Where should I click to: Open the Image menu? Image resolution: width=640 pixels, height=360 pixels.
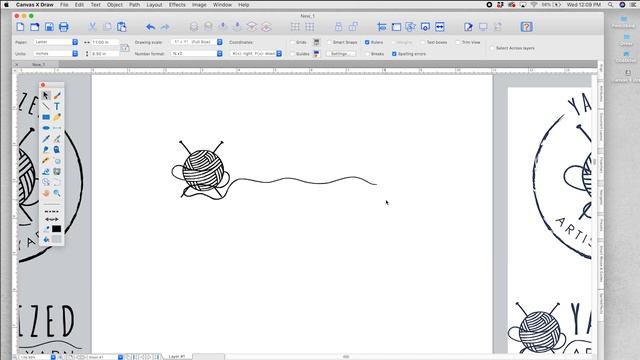(199, 5)
